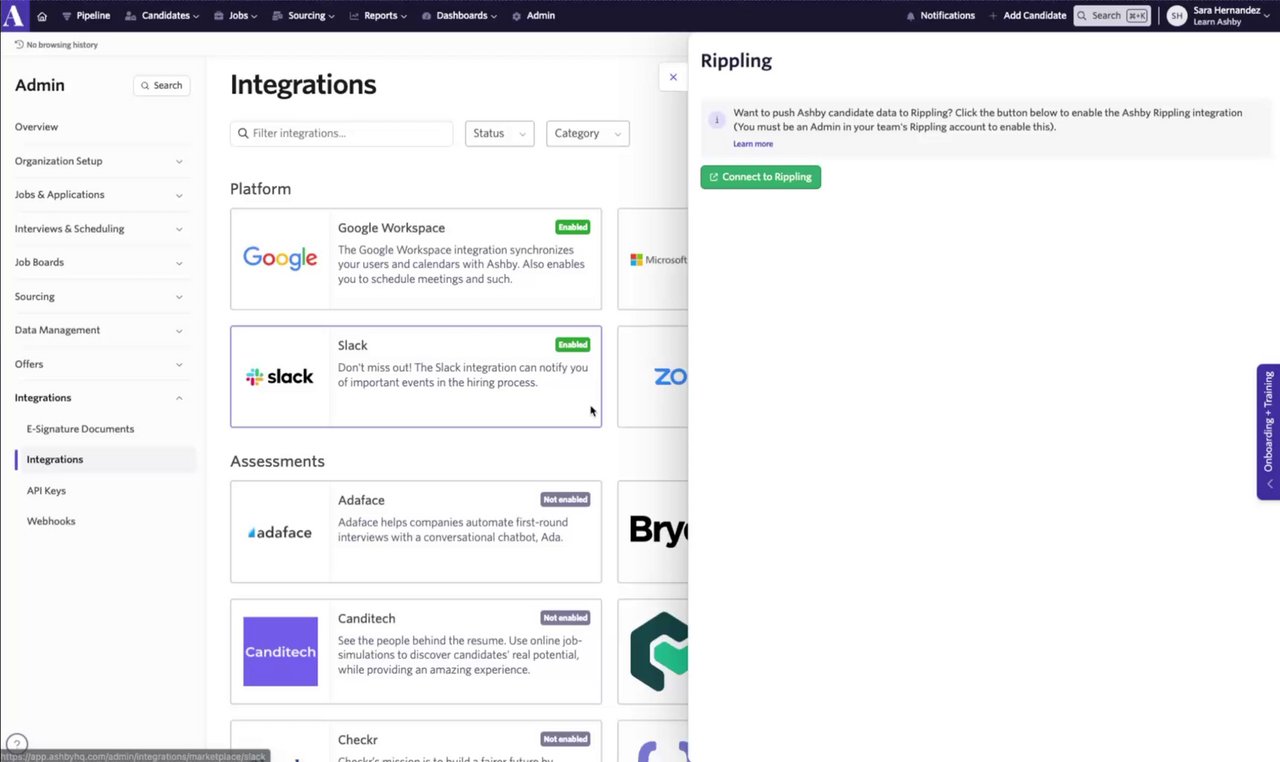Image resolution: width=1280 pixels, height=762 pixels.
Task: Open the Jobs dropdown menu
Action: (236, 16)
